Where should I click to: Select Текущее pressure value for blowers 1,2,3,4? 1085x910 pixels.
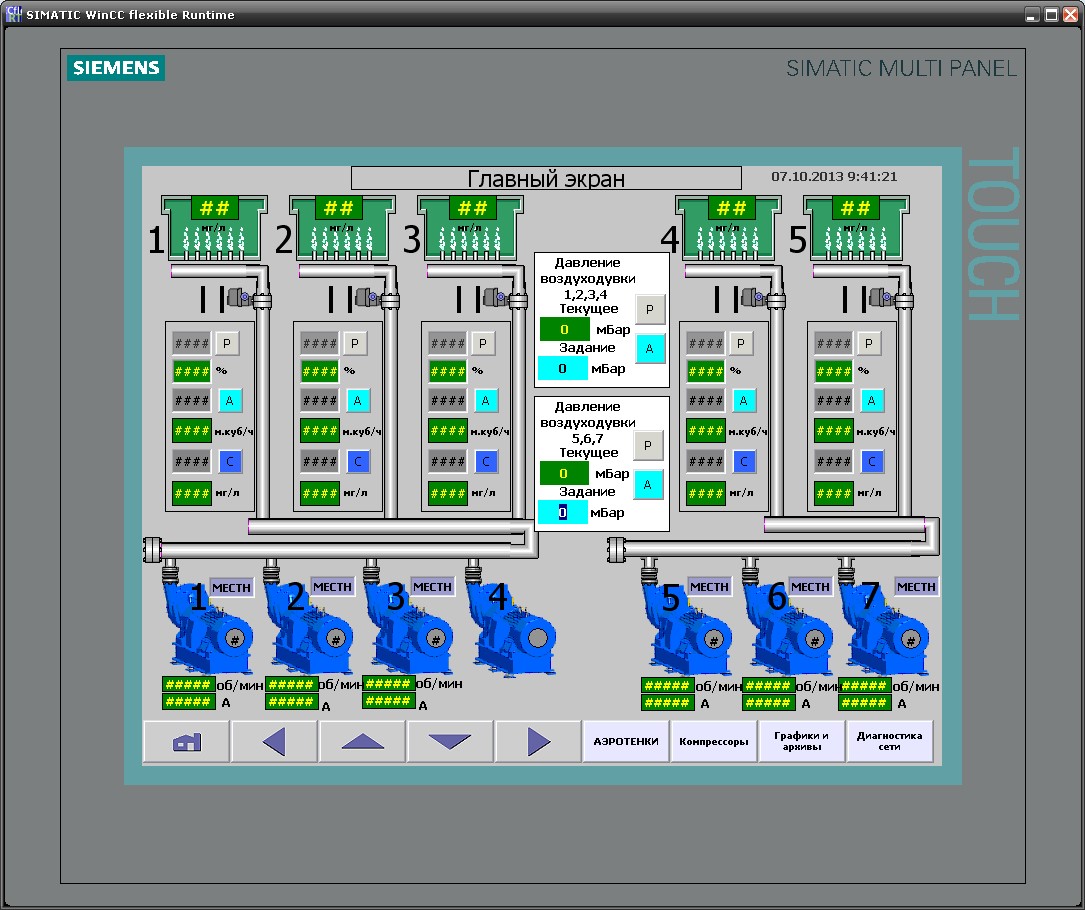(x=565, y=329)
